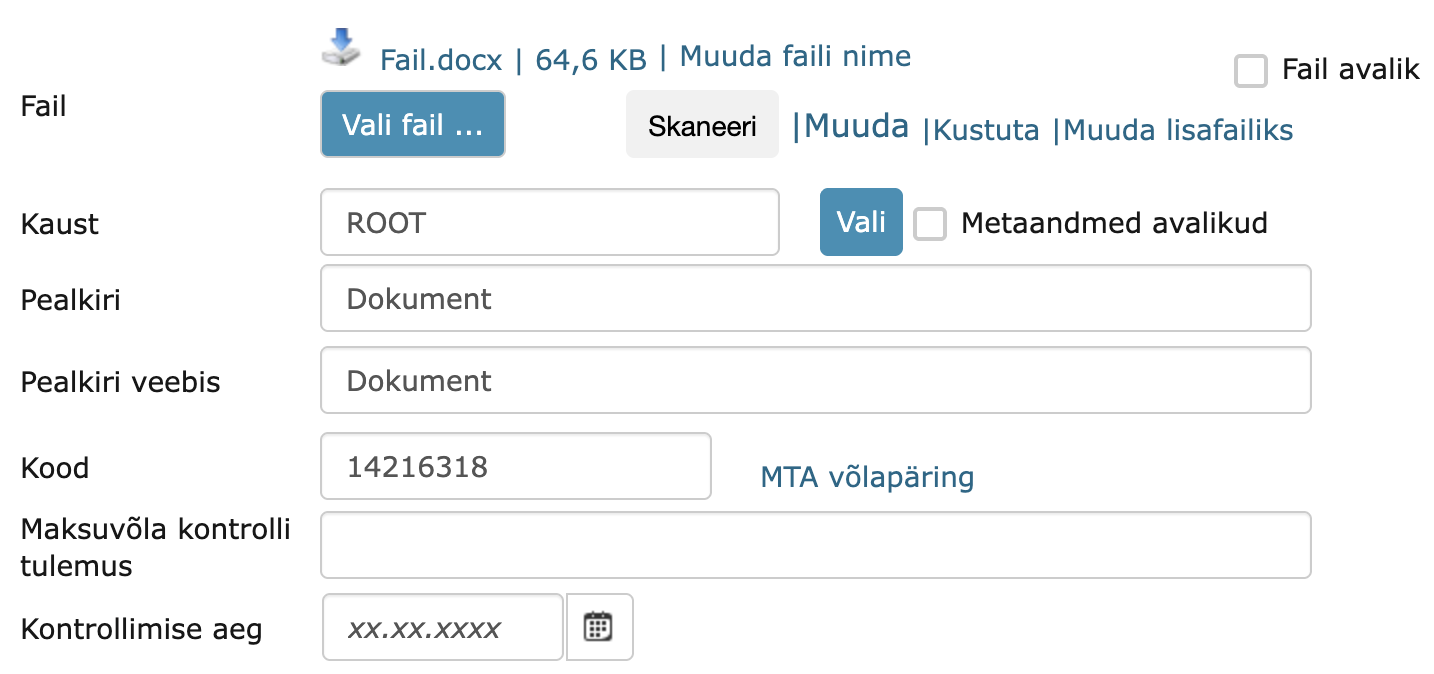Click the Maksuvõla kontrolli tulemus field
The image size is (1434, 674).
coord(816,545)
